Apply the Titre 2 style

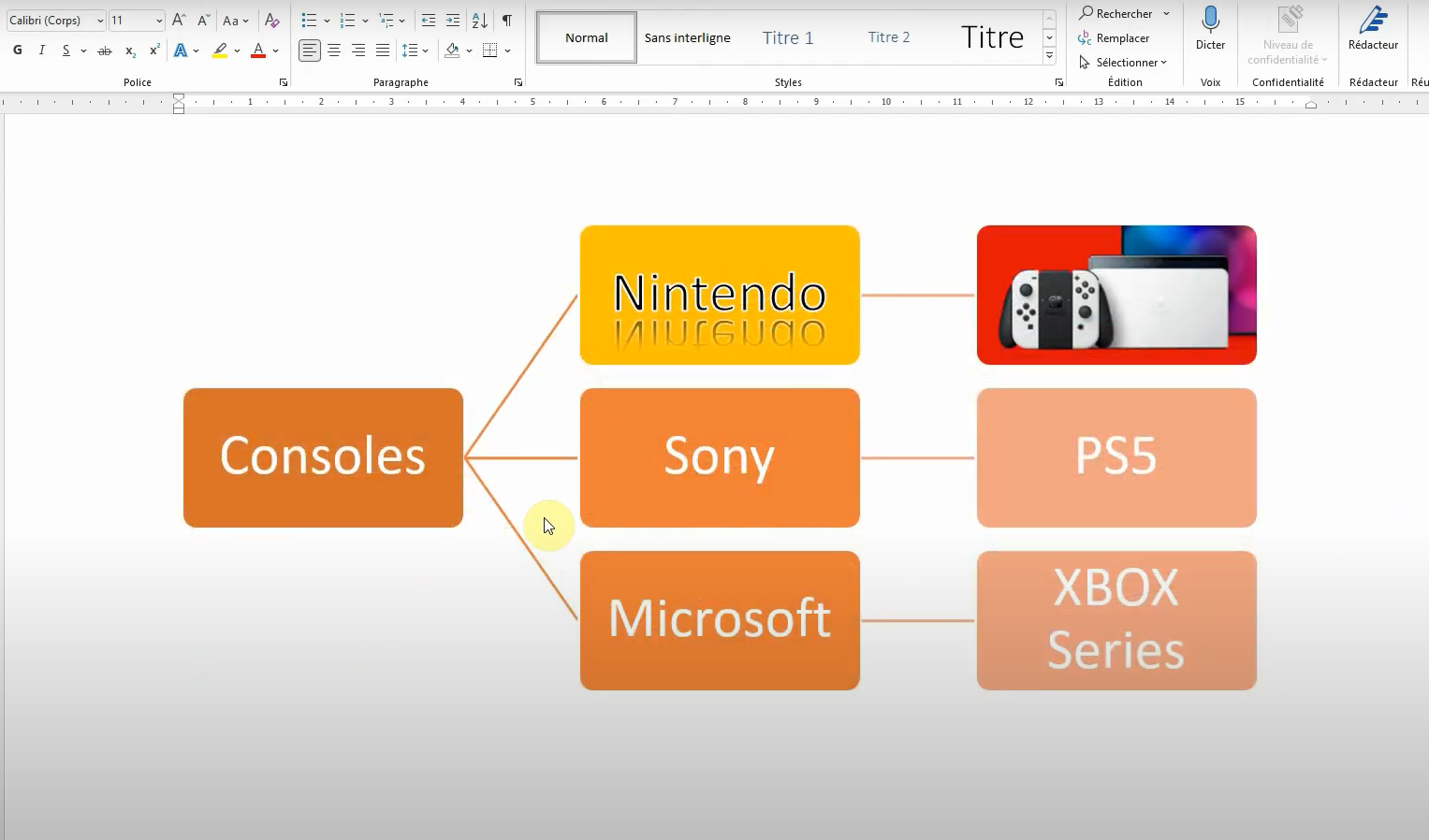pyautogui.click(x=889, y=37)
